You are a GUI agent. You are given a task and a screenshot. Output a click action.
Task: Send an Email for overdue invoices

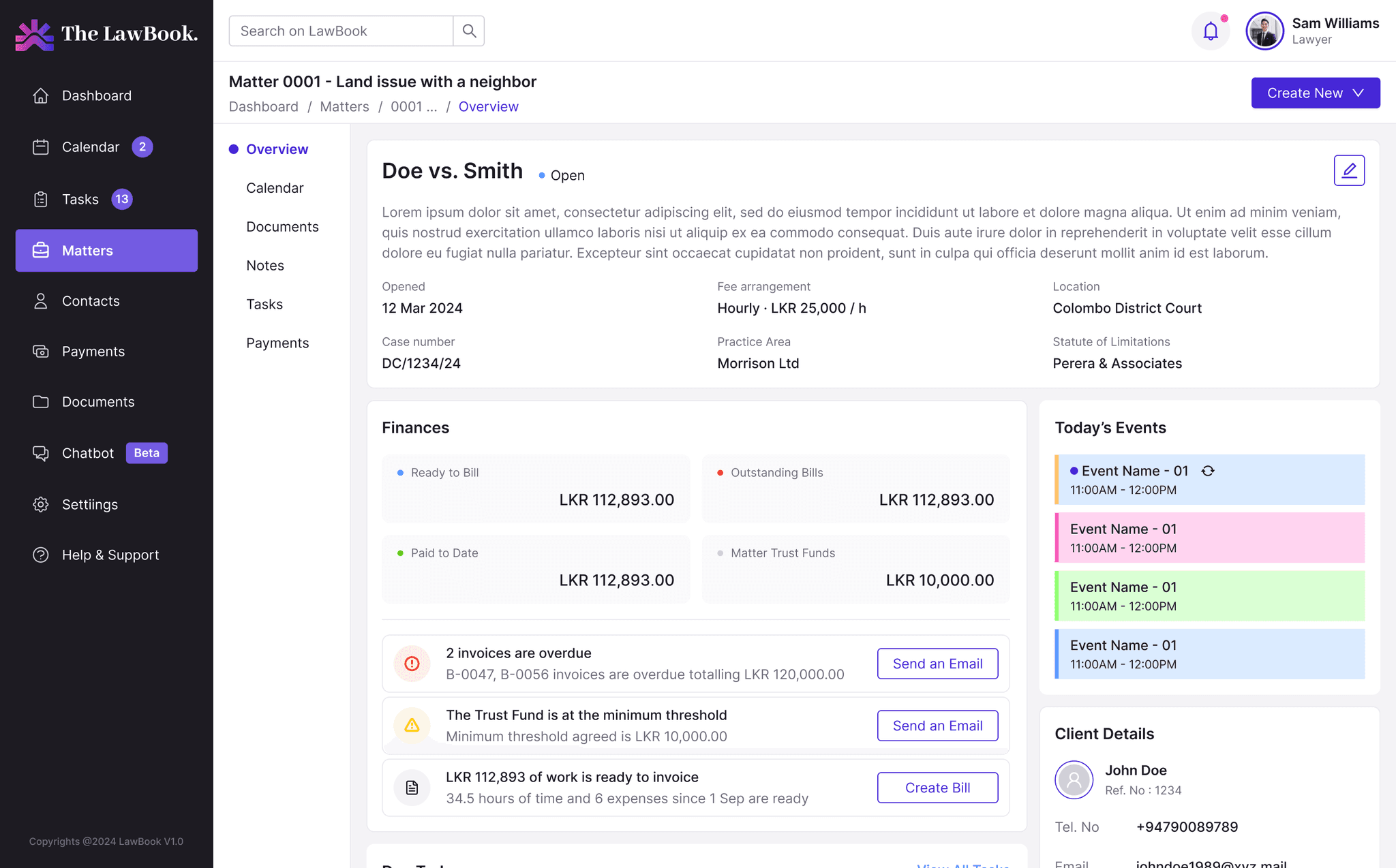(937, 664)
